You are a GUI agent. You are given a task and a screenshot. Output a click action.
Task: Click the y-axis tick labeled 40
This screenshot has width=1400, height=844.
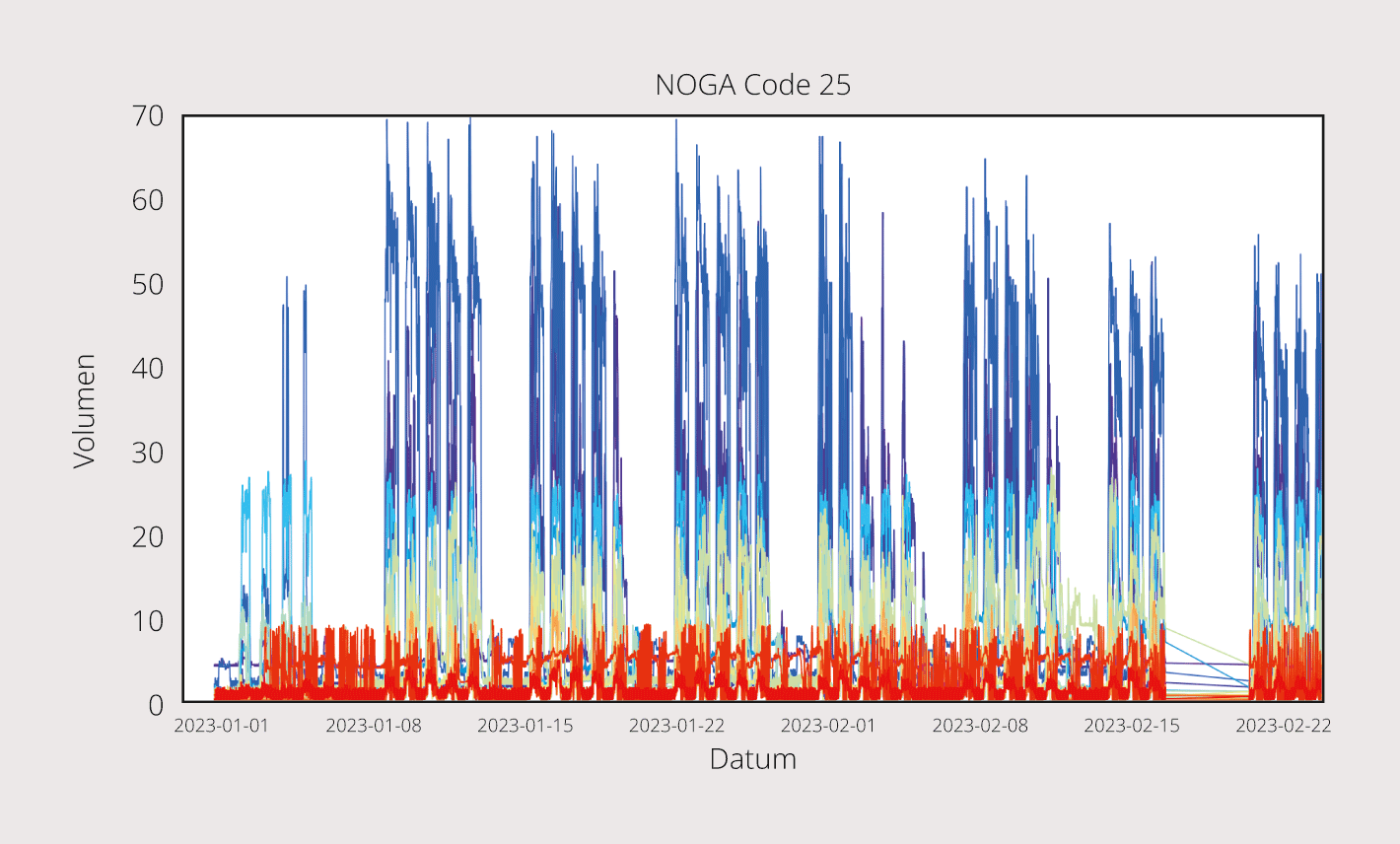(148, 369)
